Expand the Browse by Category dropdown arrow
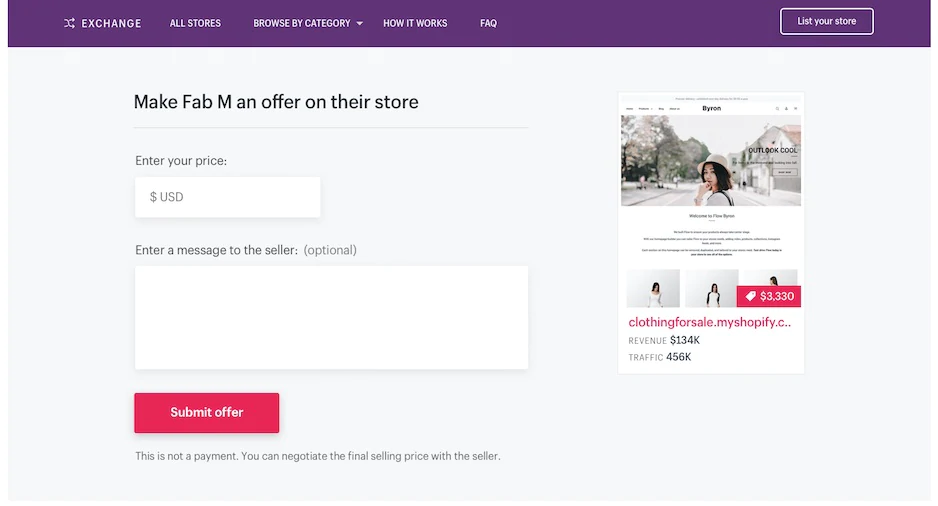 [x=360, y=23]
